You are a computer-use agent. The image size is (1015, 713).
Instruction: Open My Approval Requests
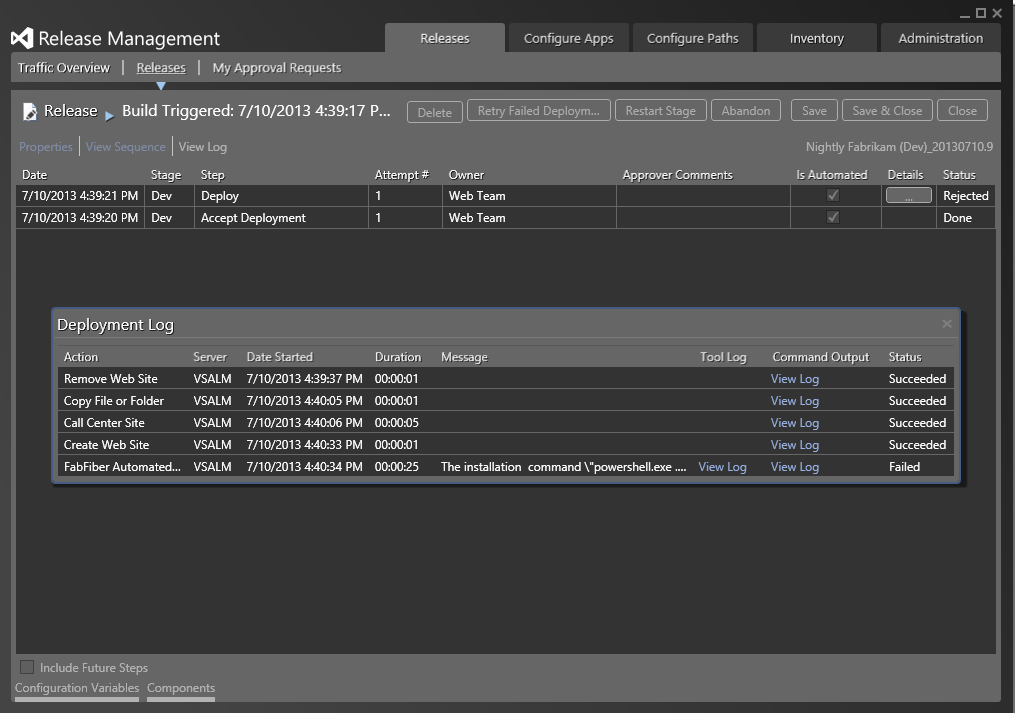click(x=277, y=67)
